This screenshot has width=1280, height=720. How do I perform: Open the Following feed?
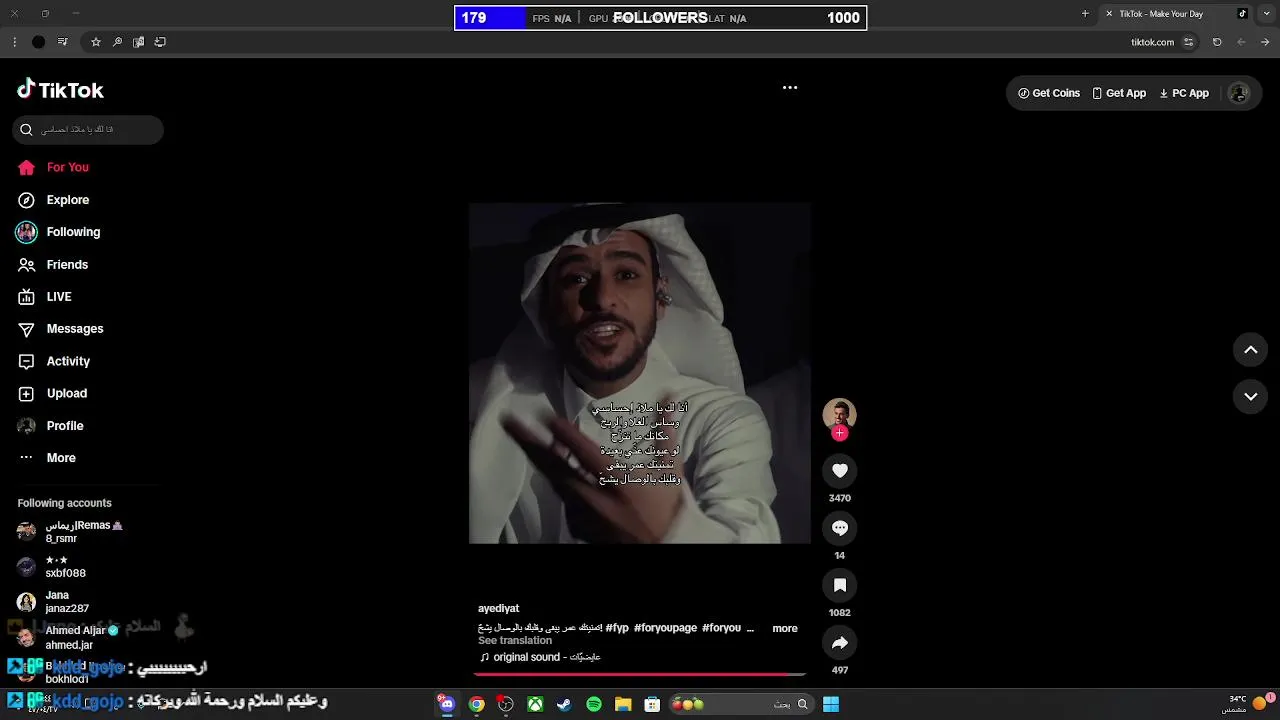coord(73,232)
